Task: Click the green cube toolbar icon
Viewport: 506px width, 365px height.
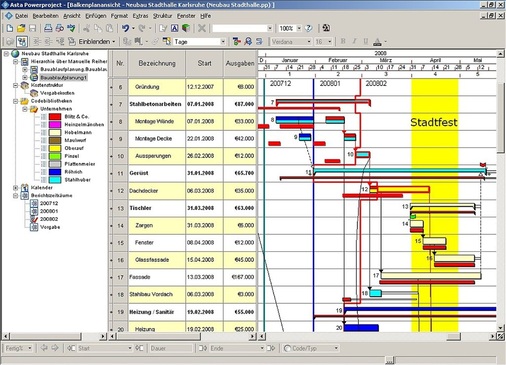Action: click(186, 28)
